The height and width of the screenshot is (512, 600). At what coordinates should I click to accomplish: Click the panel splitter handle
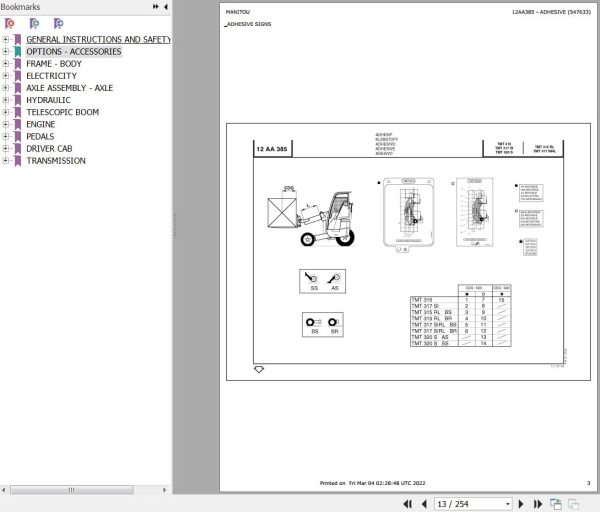point(174,226)
